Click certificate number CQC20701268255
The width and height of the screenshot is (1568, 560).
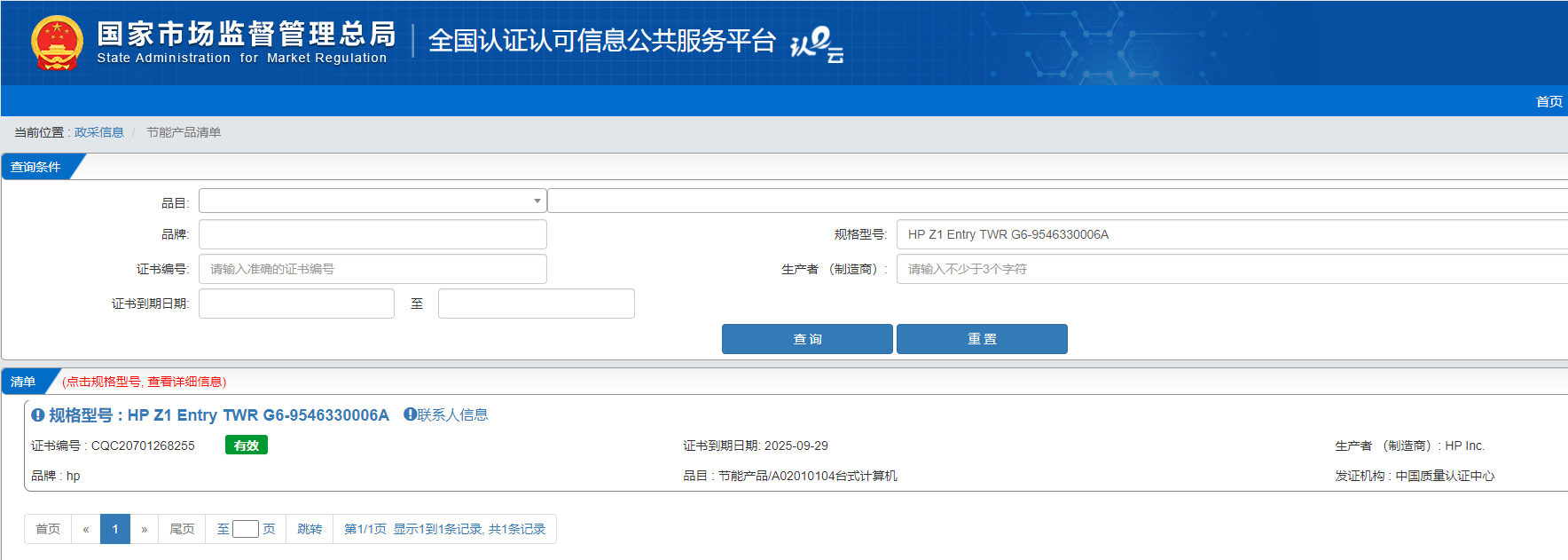143,446
